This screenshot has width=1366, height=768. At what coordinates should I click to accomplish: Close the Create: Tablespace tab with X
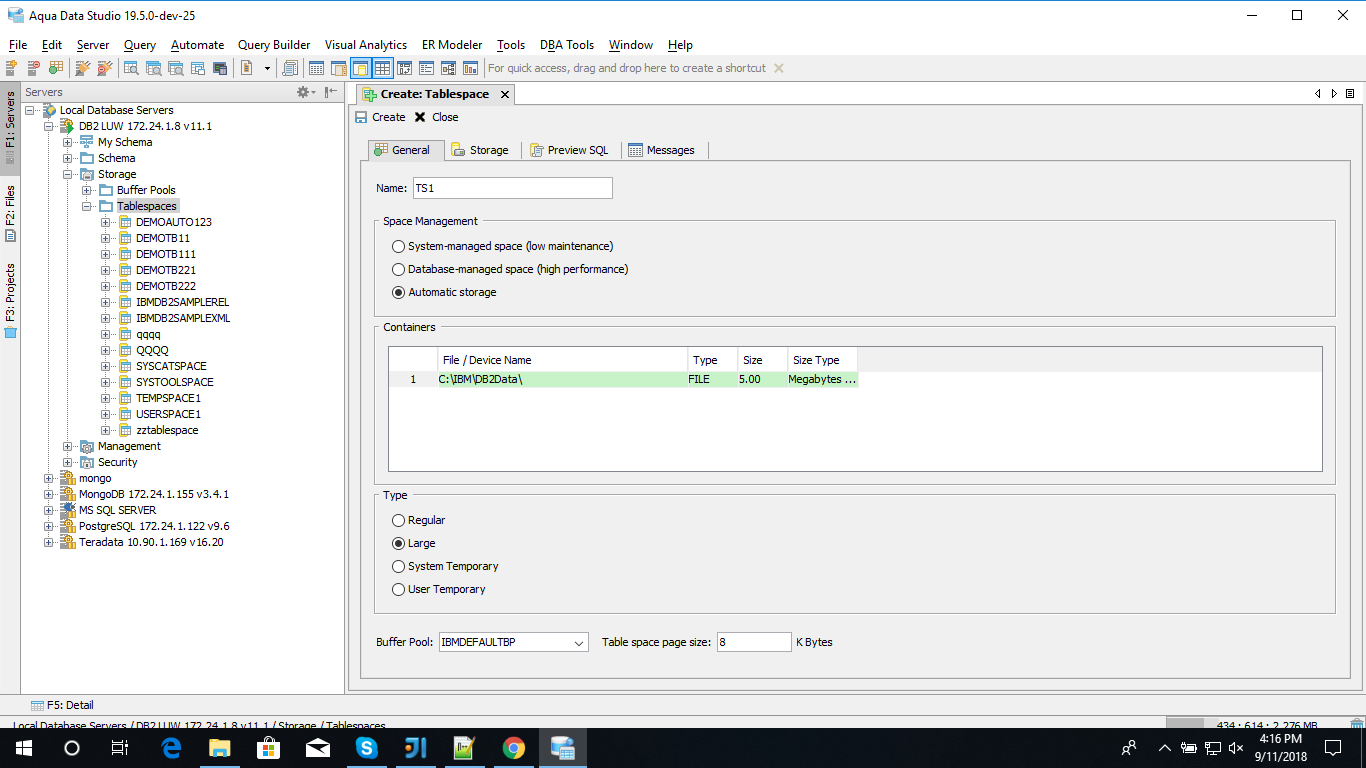tap(505, 94)
